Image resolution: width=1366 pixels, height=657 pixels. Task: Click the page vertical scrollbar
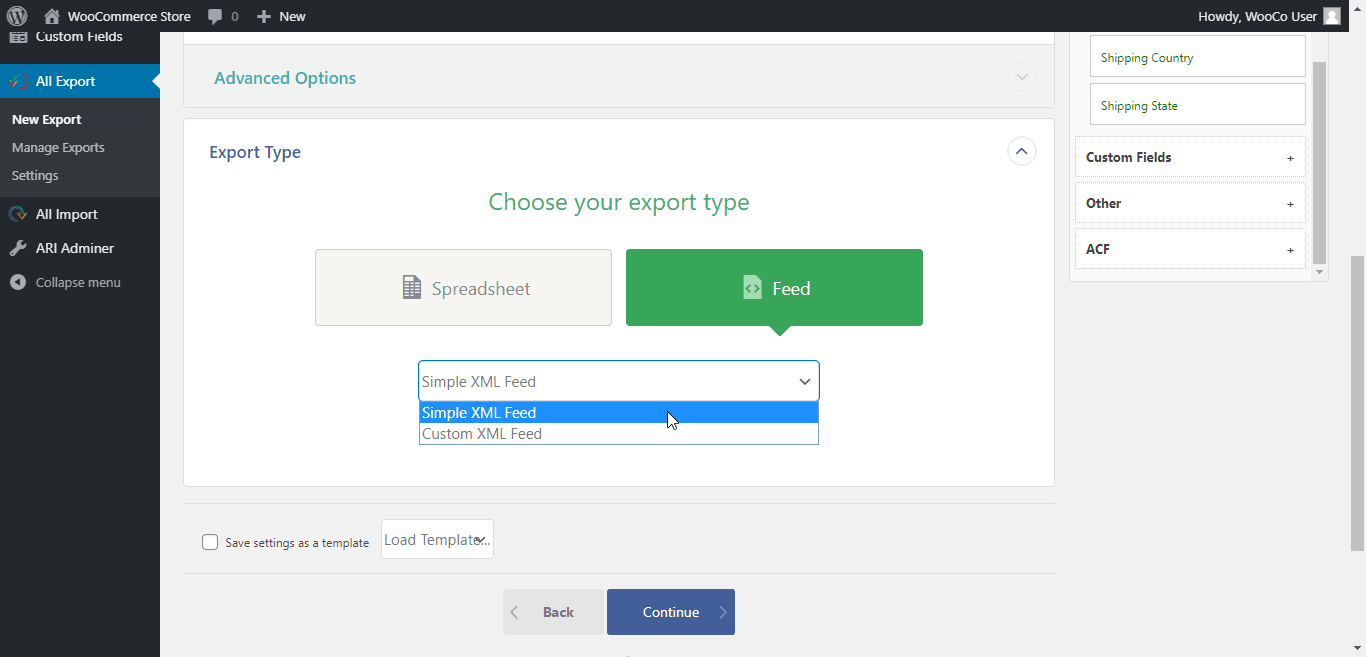[1357, 404]
